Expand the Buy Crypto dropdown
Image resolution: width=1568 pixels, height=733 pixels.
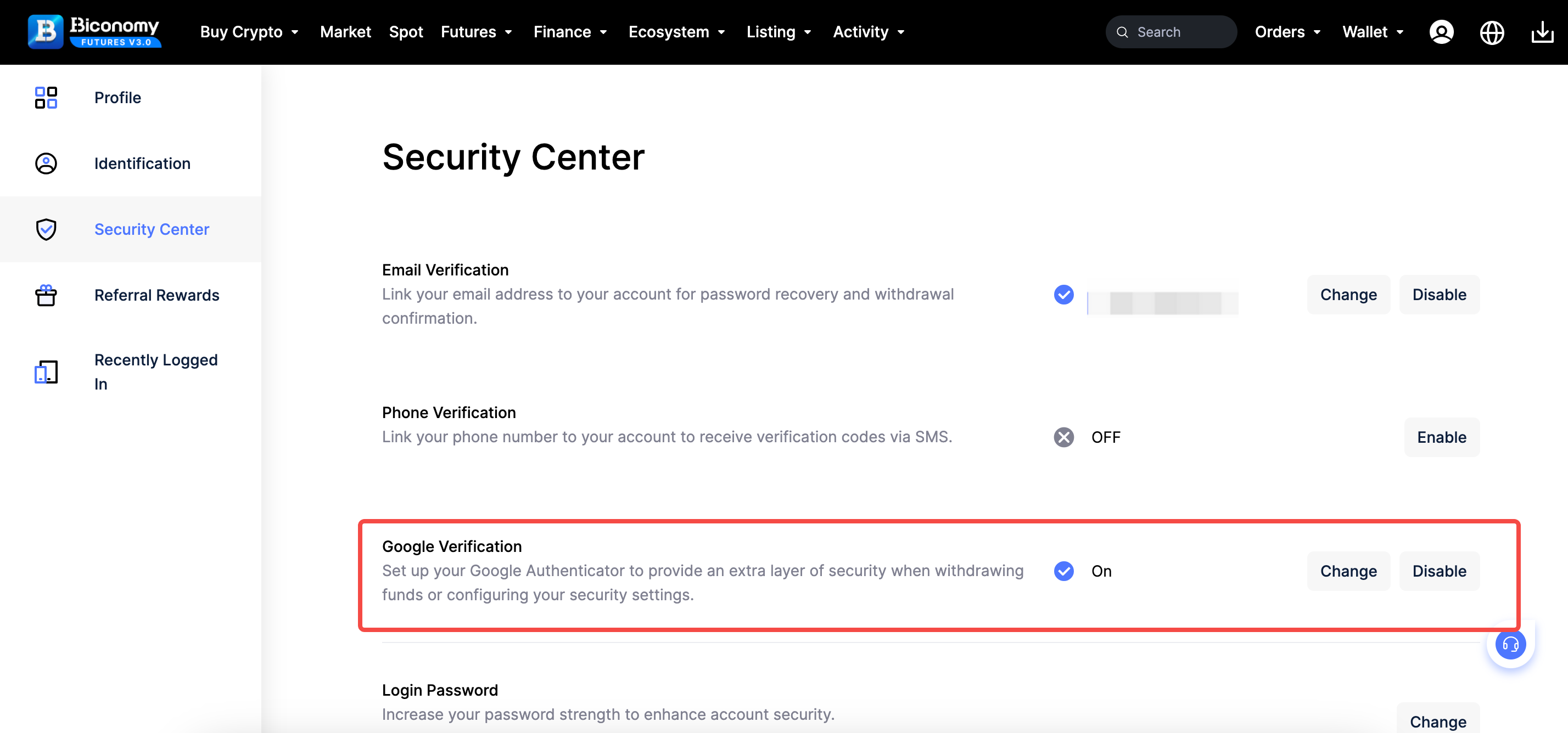[x=249, y=32]
